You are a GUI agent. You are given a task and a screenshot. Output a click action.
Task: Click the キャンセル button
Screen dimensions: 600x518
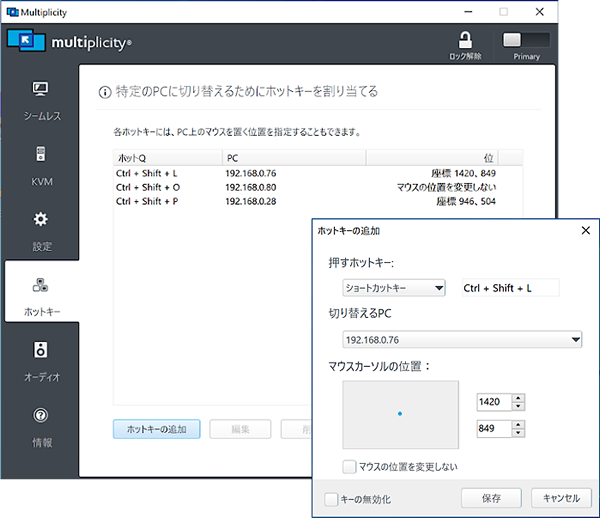click(x=561, y=498)
